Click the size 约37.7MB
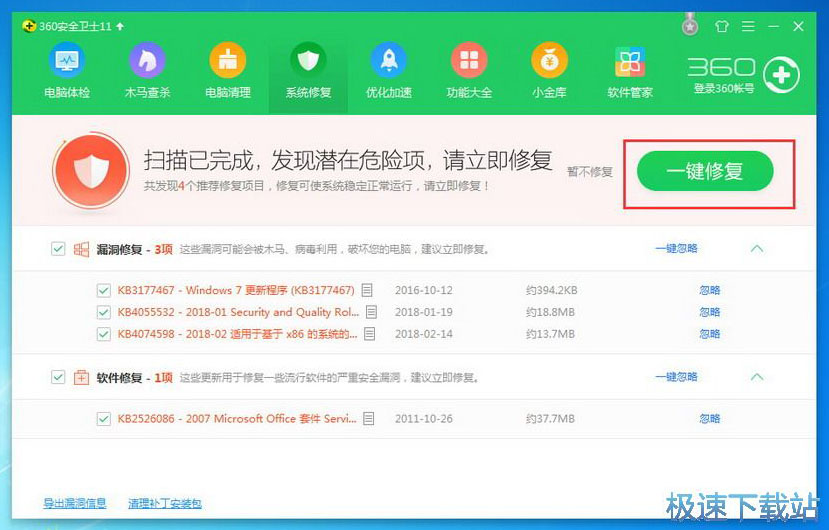Image resolution: width=829 pixels, height=530 pixels. click(x=550, y=419)
